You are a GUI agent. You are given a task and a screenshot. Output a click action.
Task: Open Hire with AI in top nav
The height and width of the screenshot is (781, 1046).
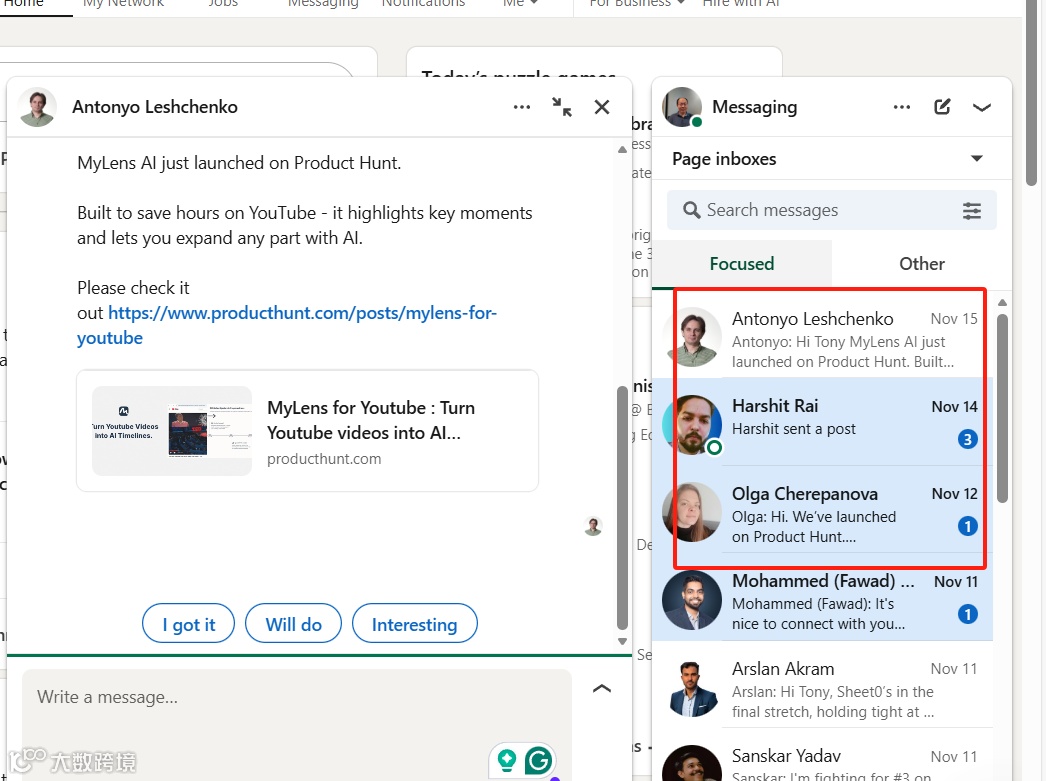[740, 4]
